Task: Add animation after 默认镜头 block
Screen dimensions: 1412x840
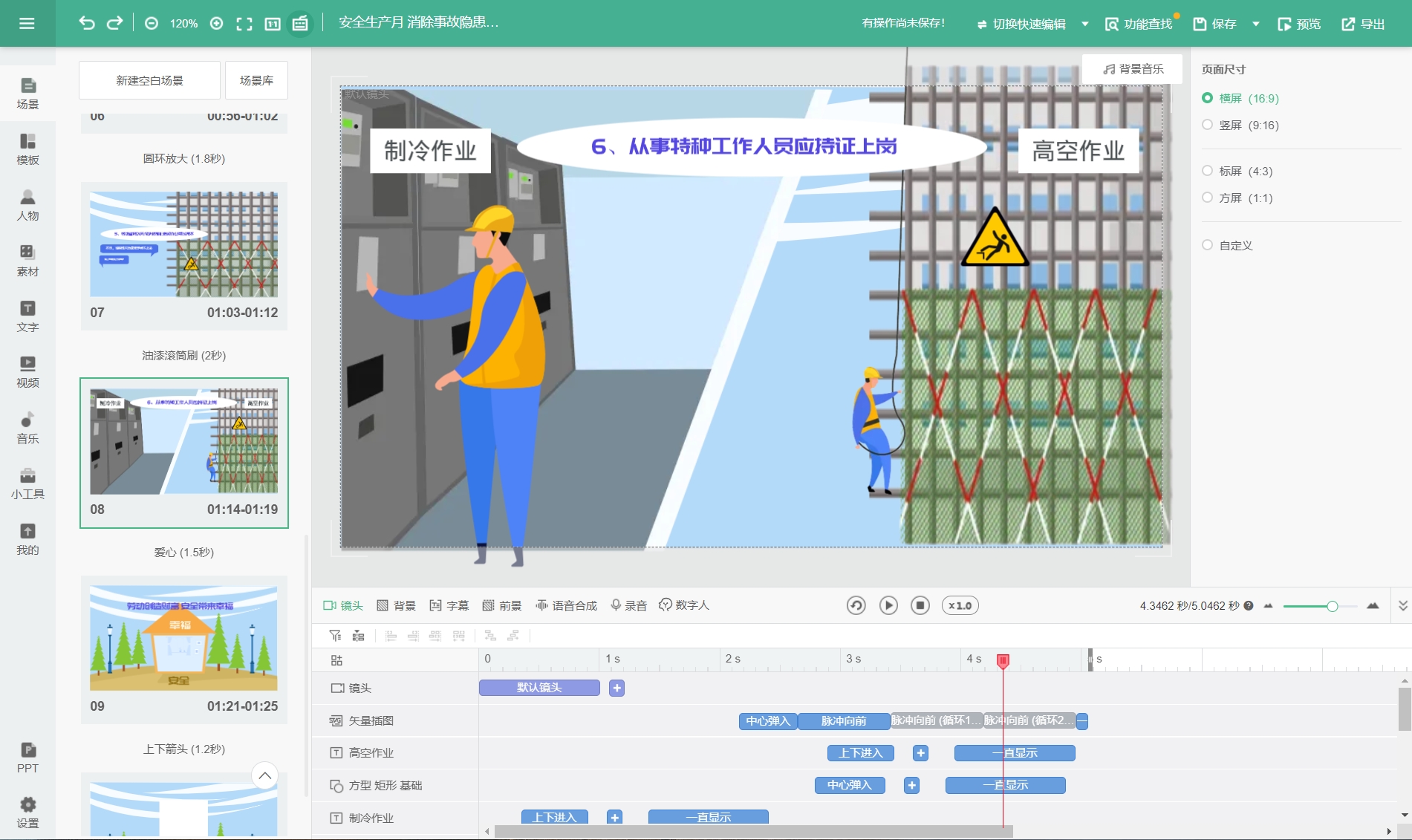Action: pyautogui.click(x=616, y=688)
